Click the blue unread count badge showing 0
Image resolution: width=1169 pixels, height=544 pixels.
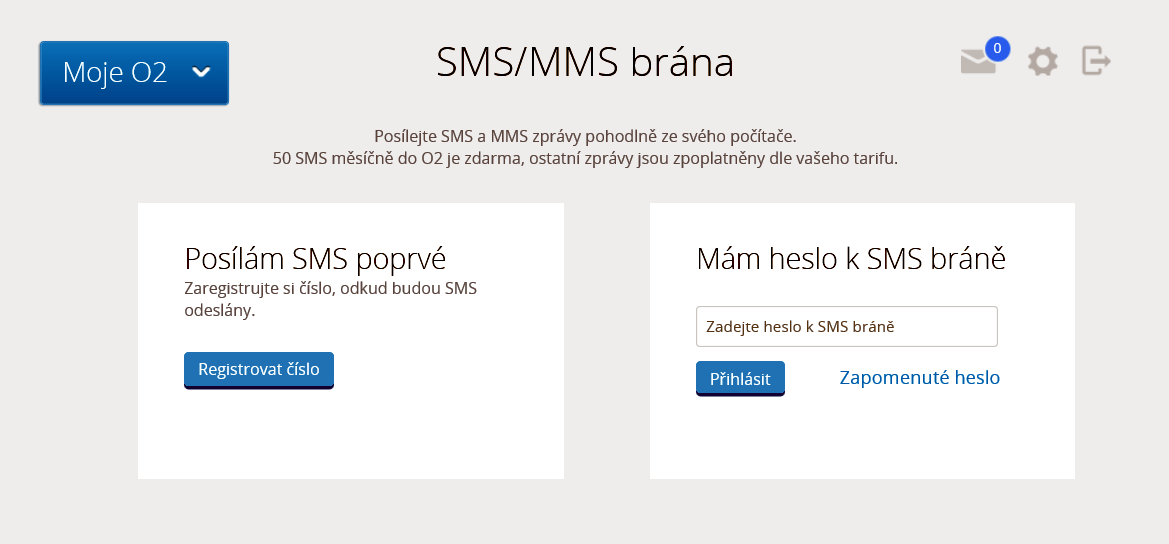tap(998, 48)
